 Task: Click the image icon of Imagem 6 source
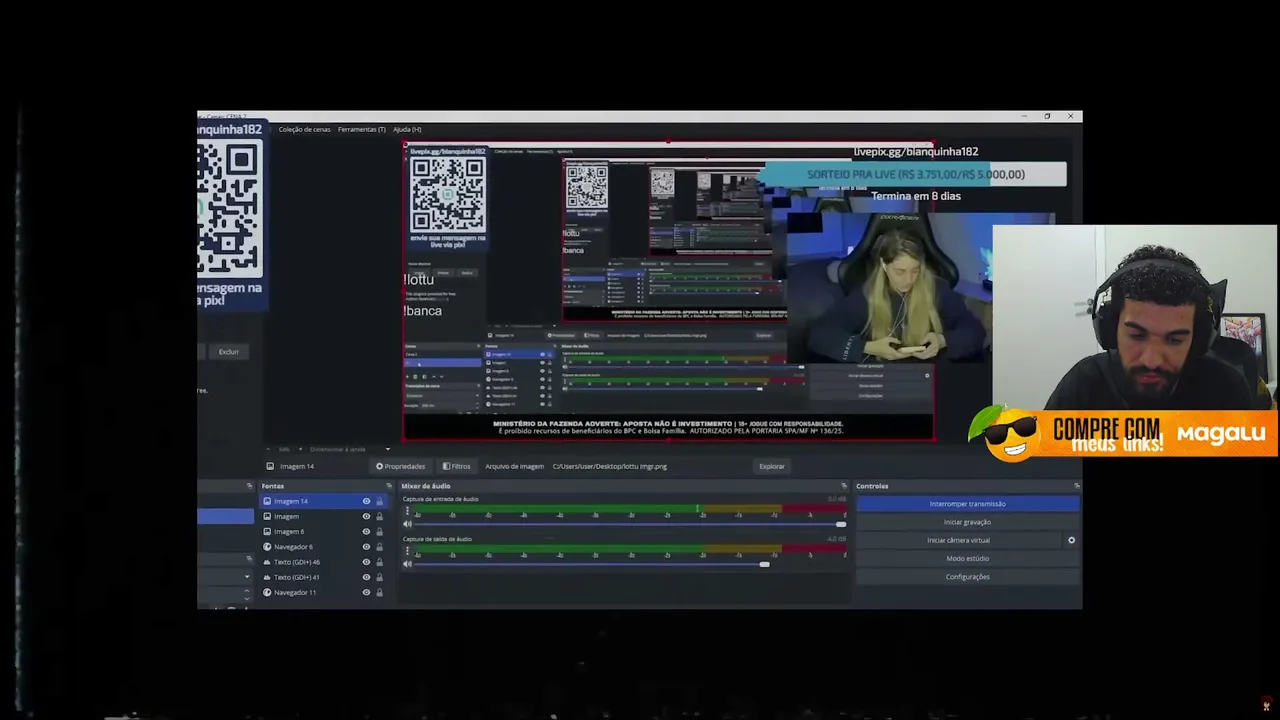[267, 531]
